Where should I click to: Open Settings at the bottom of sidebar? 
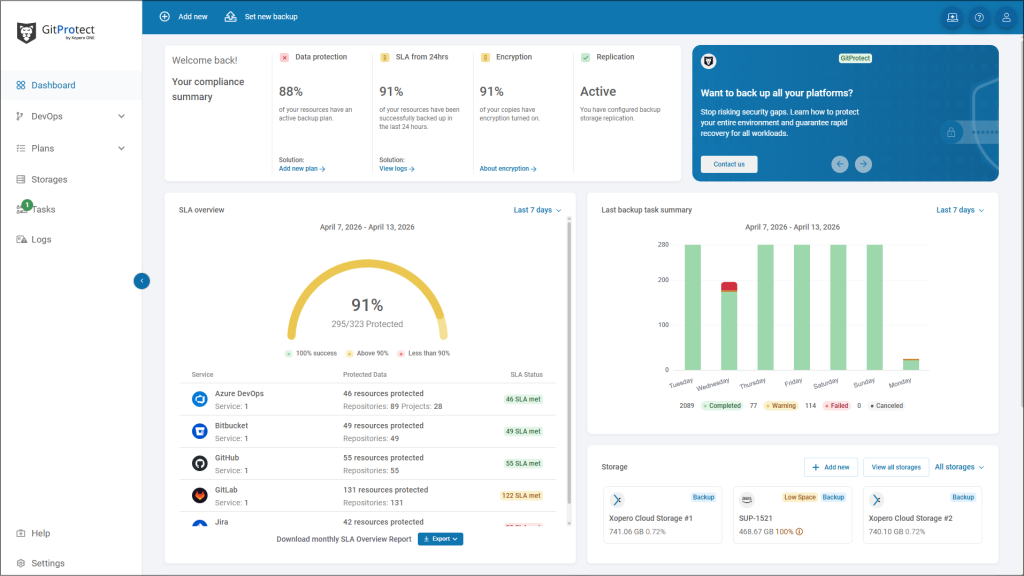point(46,563)
